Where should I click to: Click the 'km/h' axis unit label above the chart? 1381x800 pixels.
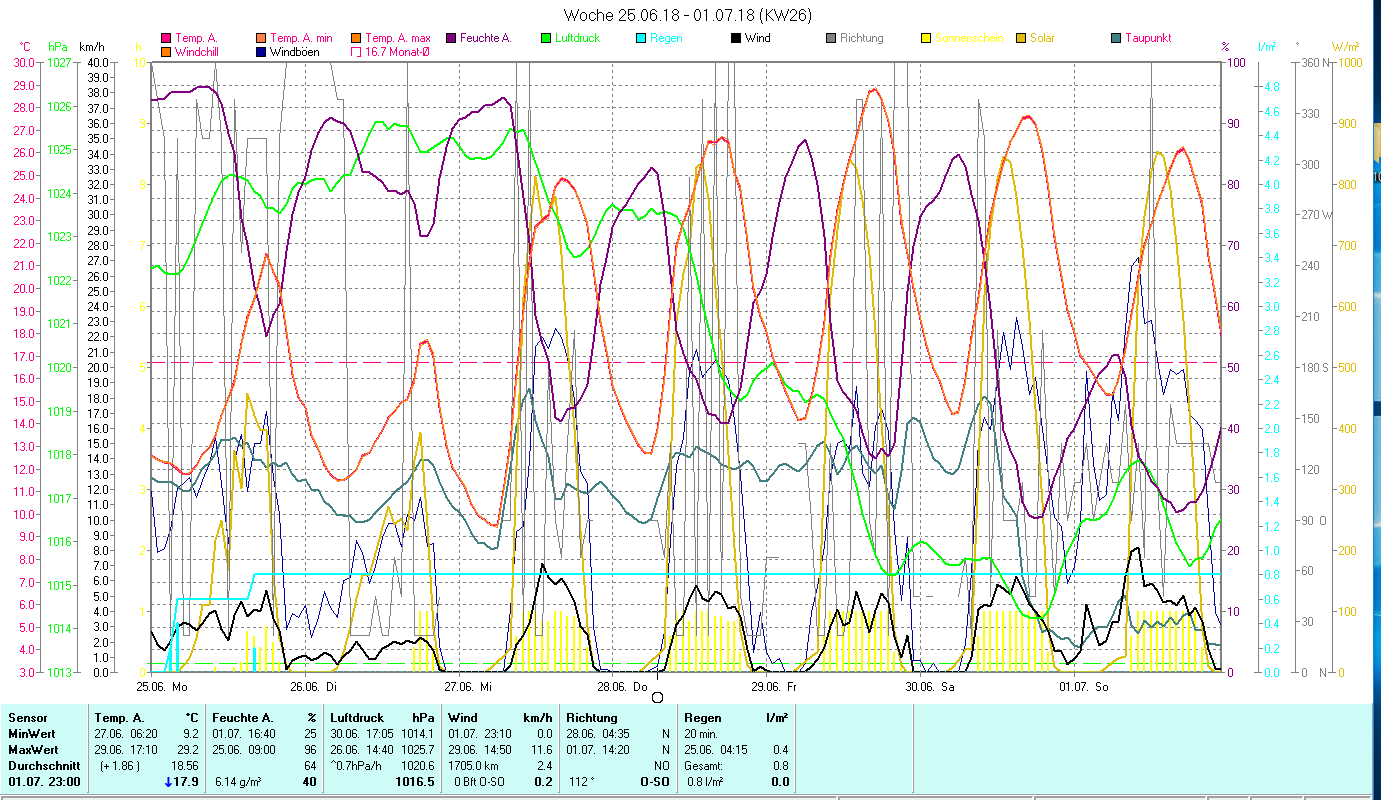(x=91, y=46)
